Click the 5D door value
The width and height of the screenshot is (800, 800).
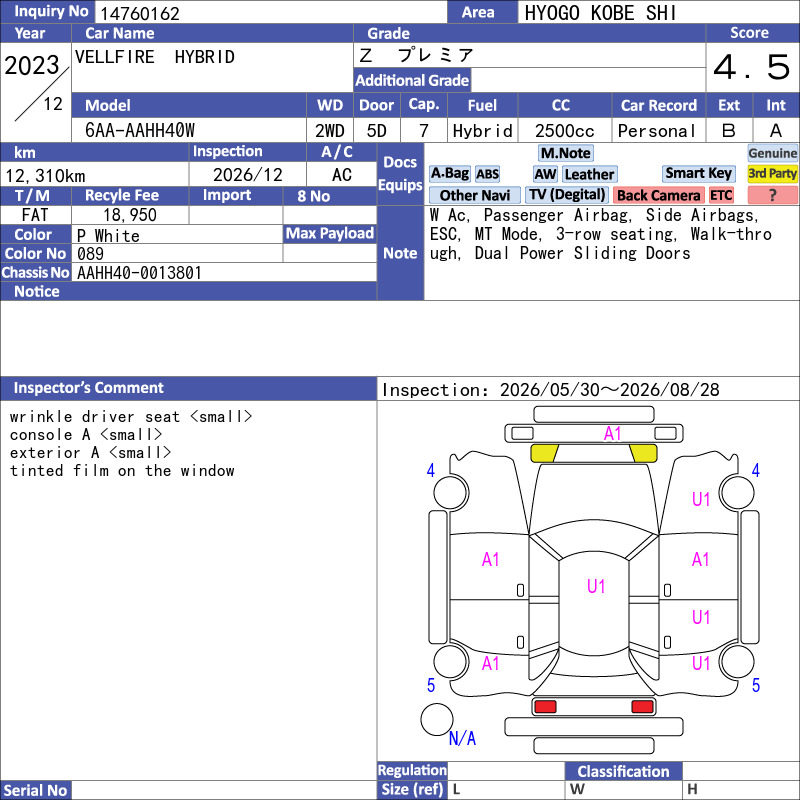[x=377, y=131]
